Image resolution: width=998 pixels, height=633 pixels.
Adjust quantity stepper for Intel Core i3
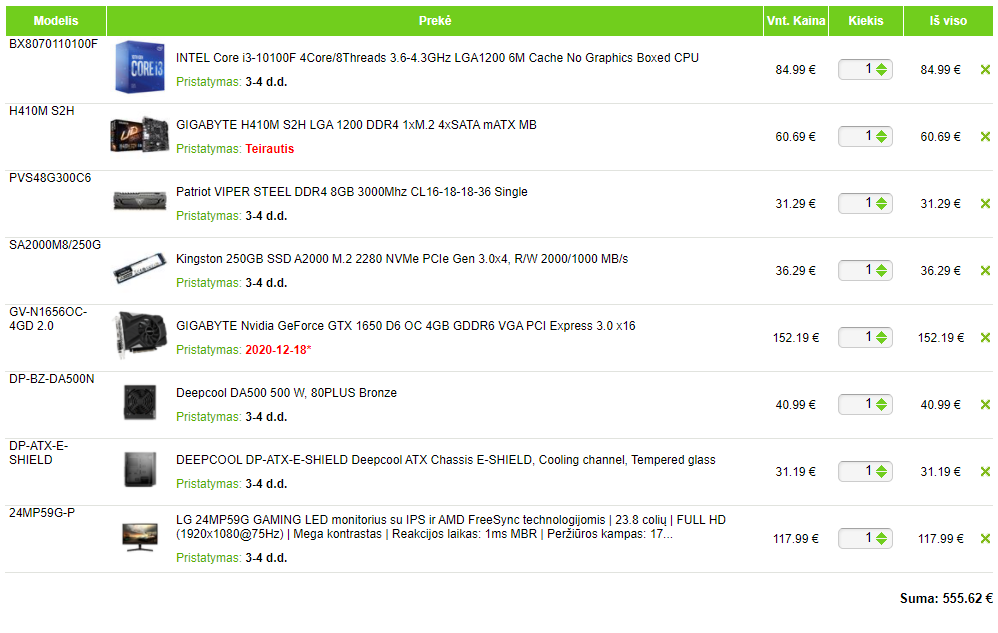pyautogui.click(x=881, y=69)
